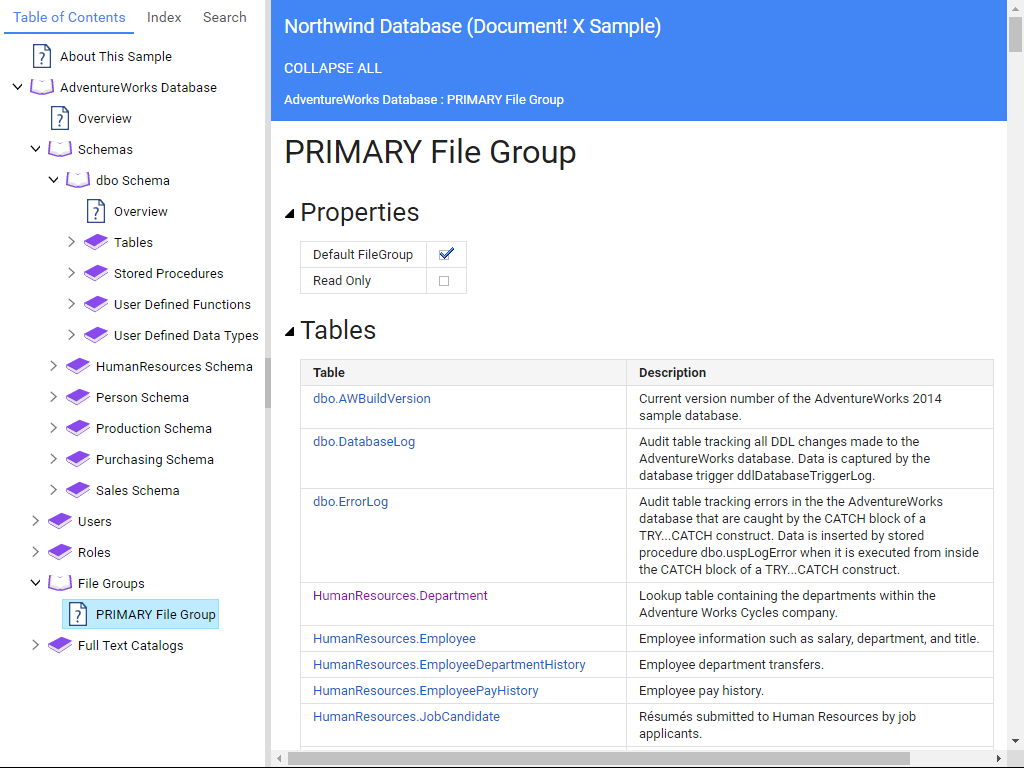
Task: Open the dbo.DatabaseLog table link
Action: (364, 441)
